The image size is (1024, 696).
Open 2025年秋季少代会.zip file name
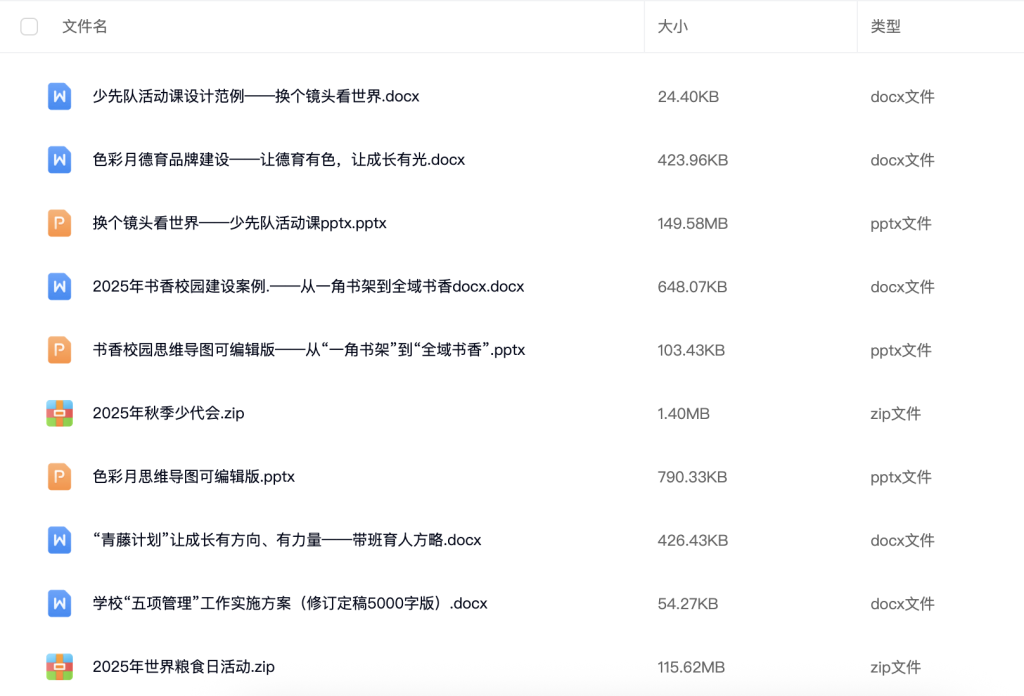pyautogui.click(x=168, y=413)
